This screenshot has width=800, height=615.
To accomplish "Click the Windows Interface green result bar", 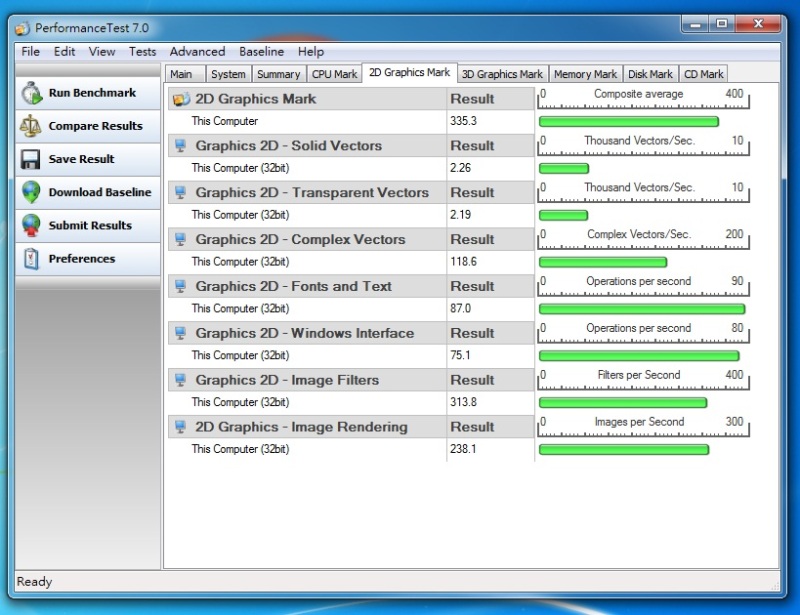I will (x=639, y=356).
